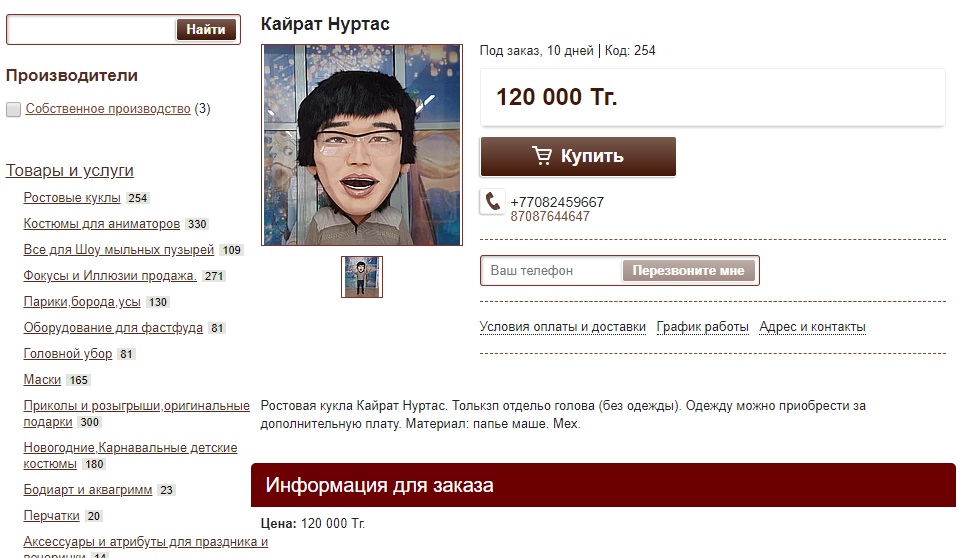Image resolution: width=968 pixels, height=558 pixels.
Task: Click the Перезвоните мне button
Action: 688,270
